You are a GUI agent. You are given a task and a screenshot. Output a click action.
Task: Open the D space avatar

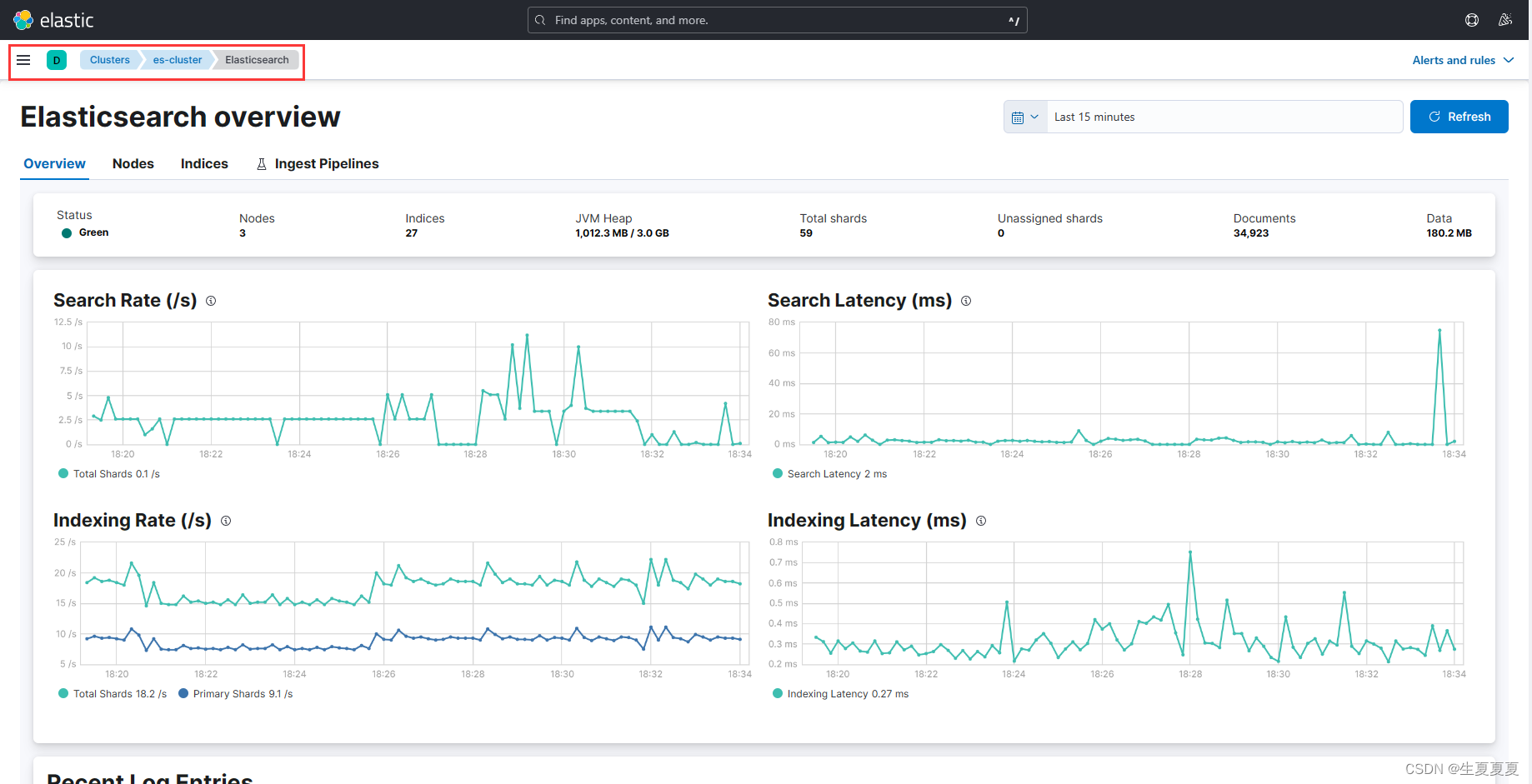(57, 60)
